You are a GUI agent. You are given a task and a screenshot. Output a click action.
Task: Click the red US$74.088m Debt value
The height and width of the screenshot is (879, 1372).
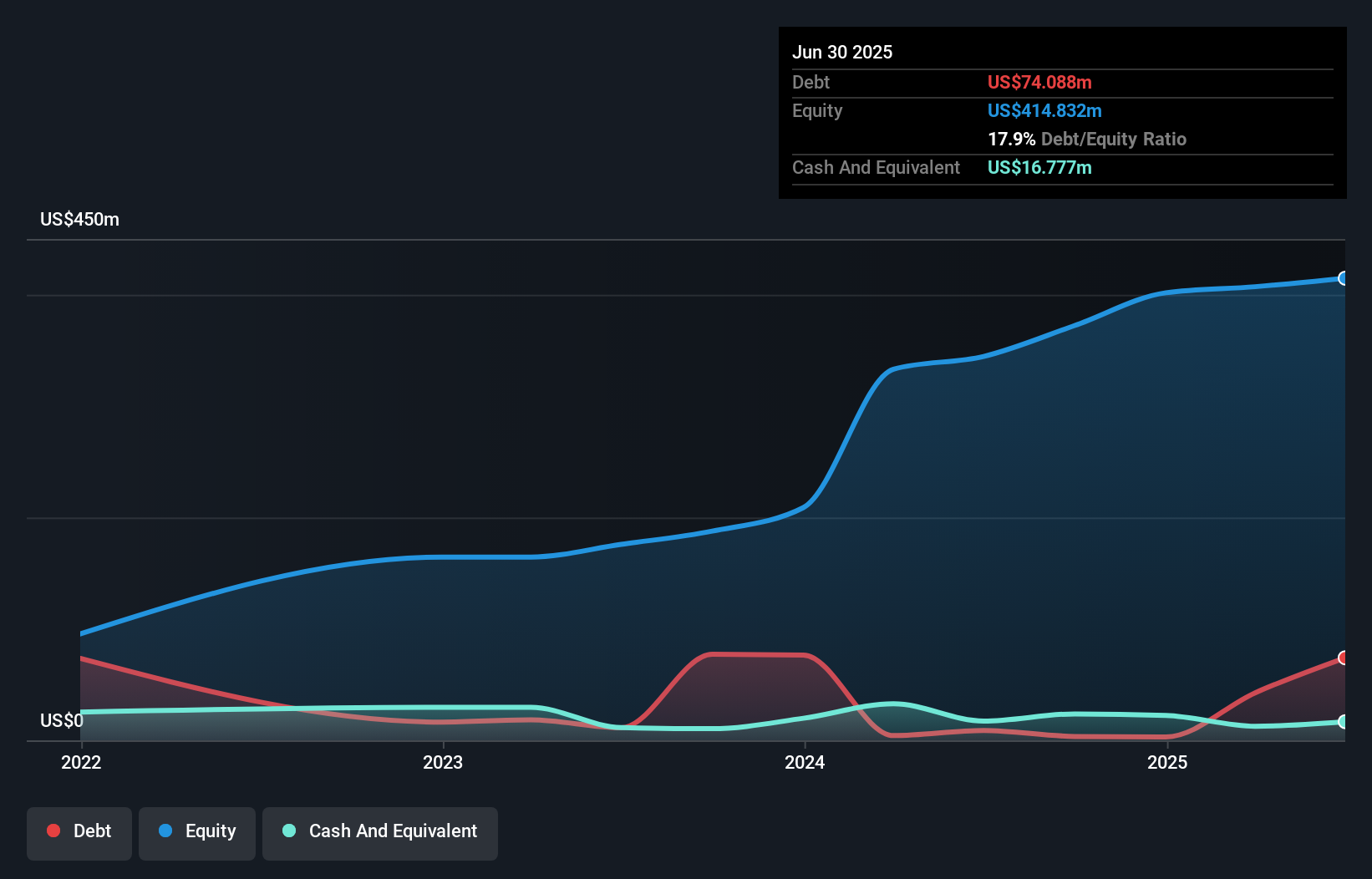pyautogui.click(x=1039, y=82)
